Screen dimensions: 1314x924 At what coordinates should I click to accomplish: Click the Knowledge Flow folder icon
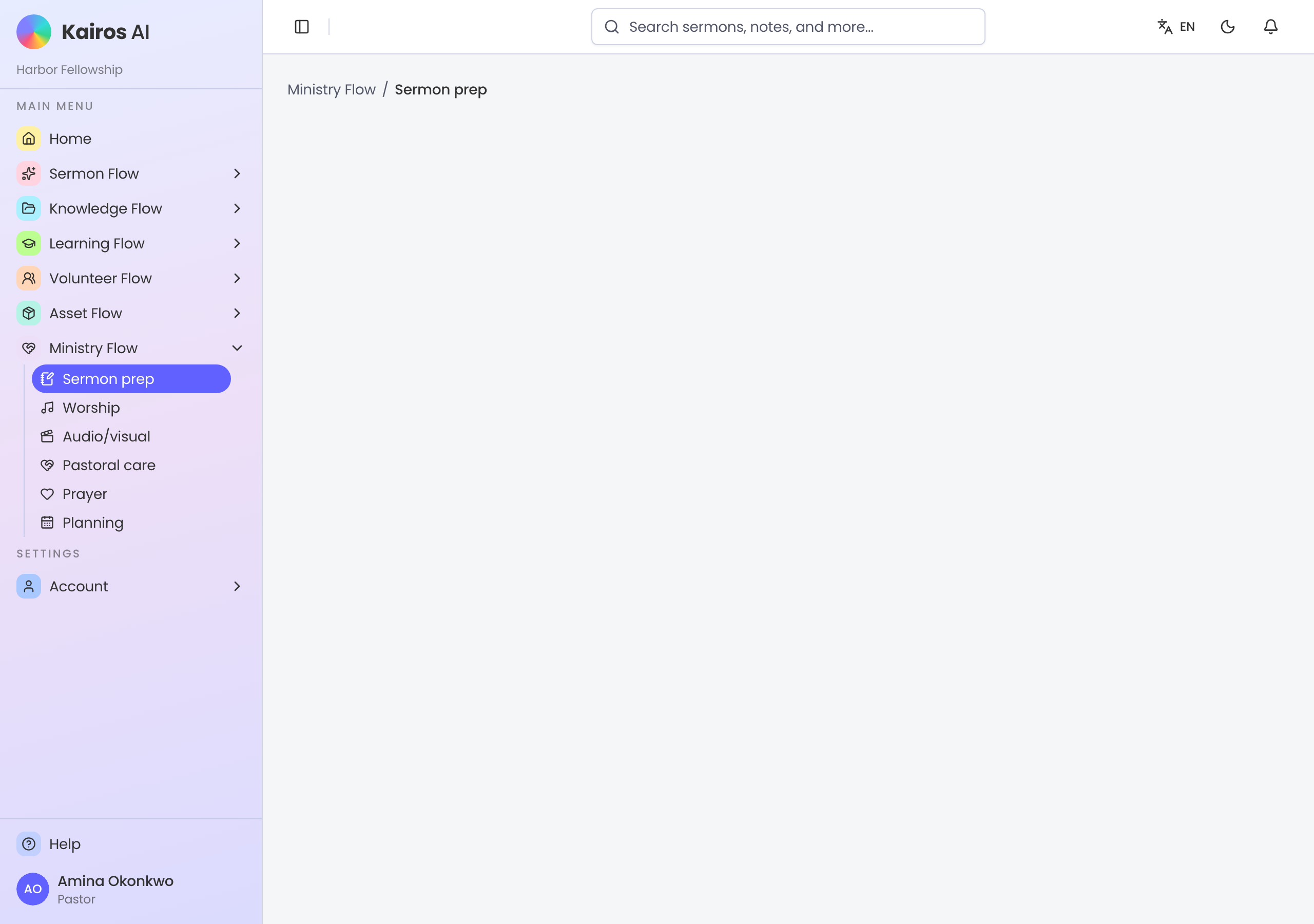[29, 208]
